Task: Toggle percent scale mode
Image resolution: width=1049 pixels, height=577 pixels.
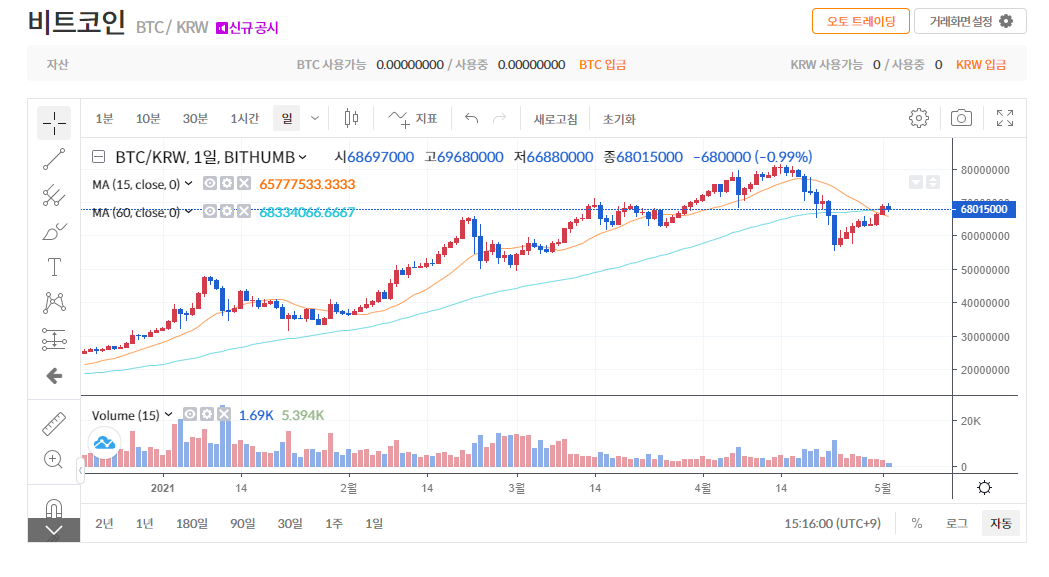Action: pos(917,523)
